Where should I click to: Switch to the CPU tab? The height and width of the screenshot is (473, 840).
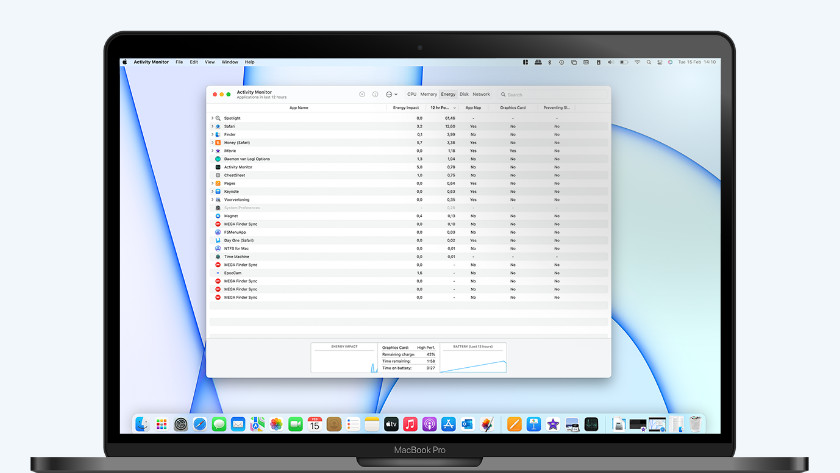(412, 94)
